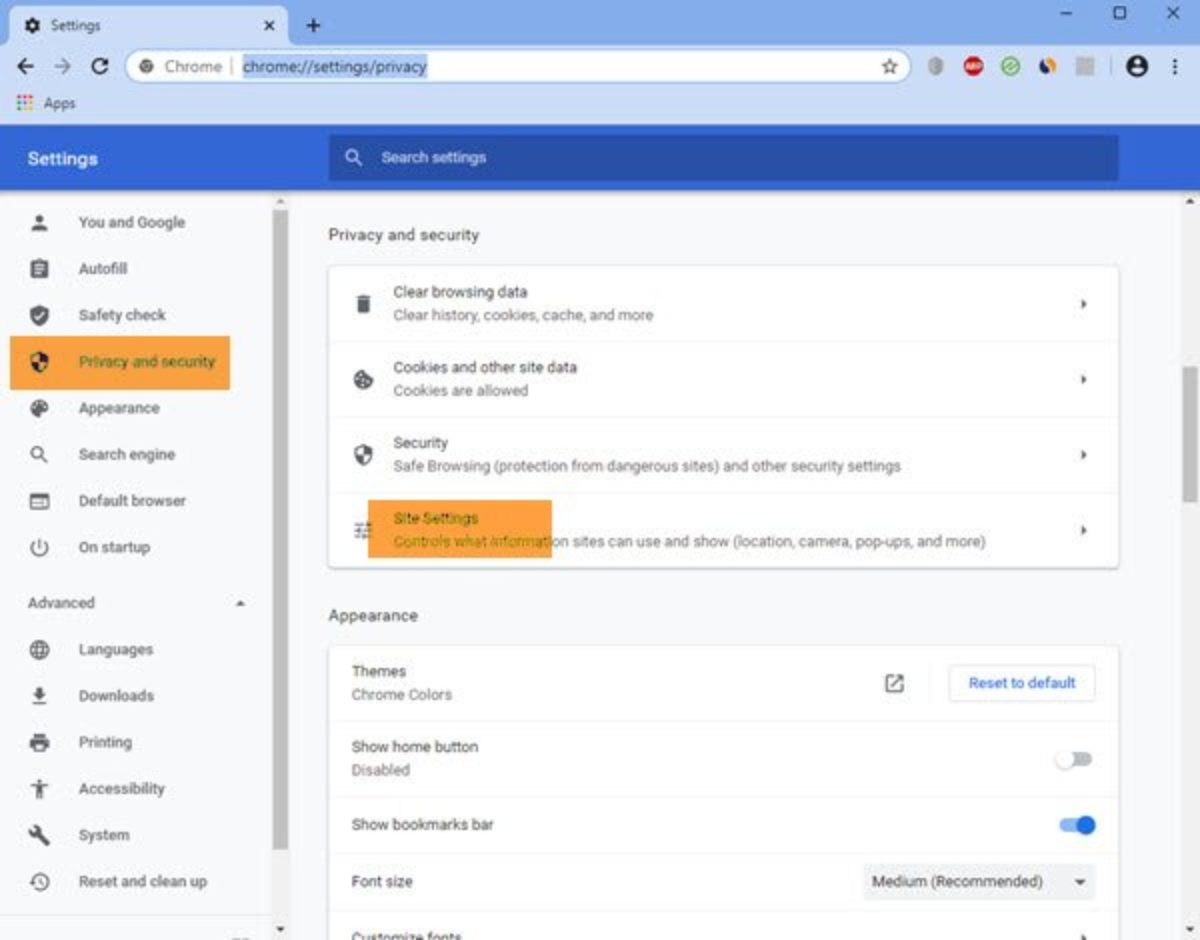Click the You and Google person icon

point(39,222)
